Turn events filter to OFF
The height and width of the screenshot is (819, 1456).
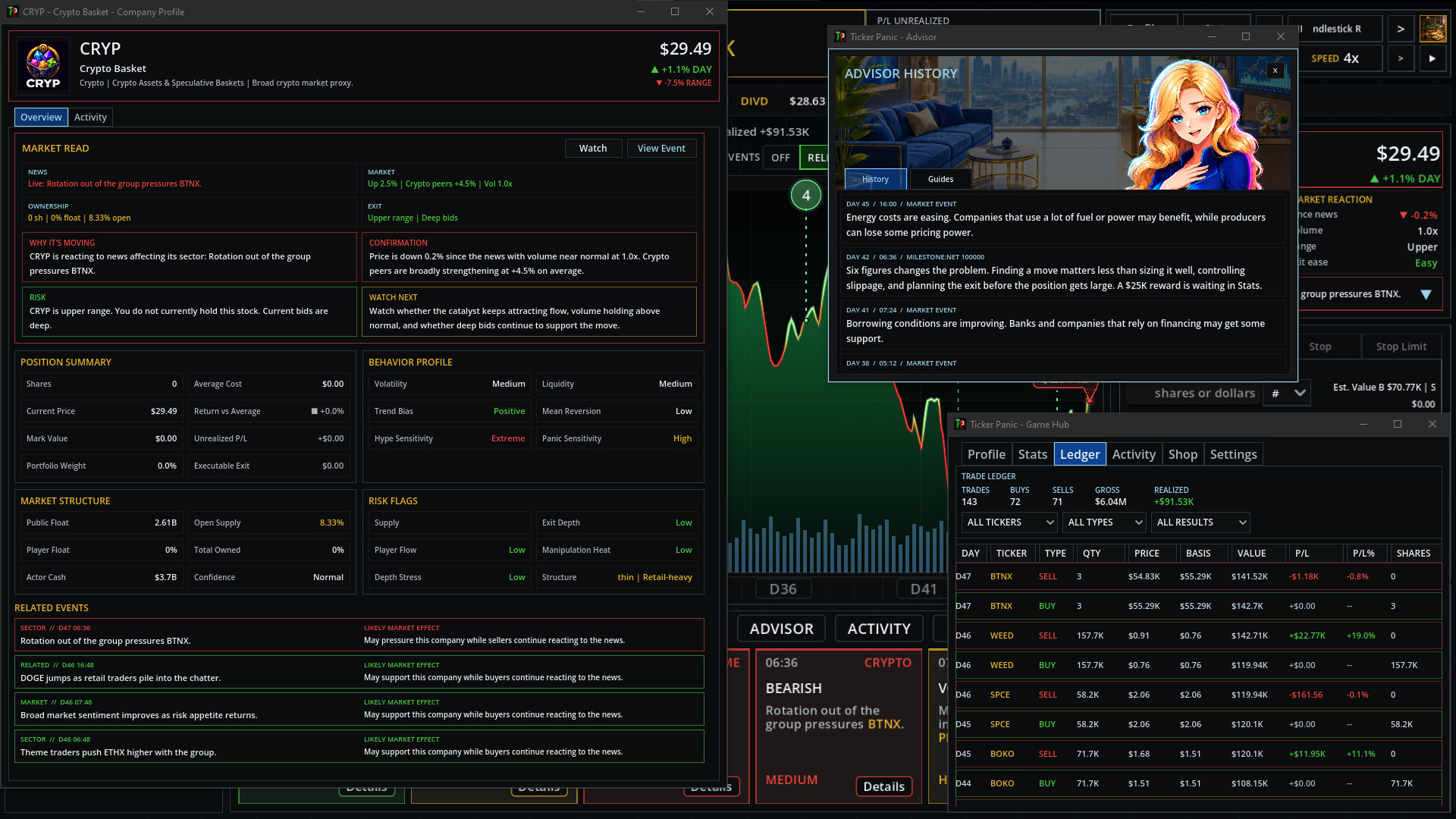click(780, 158)
